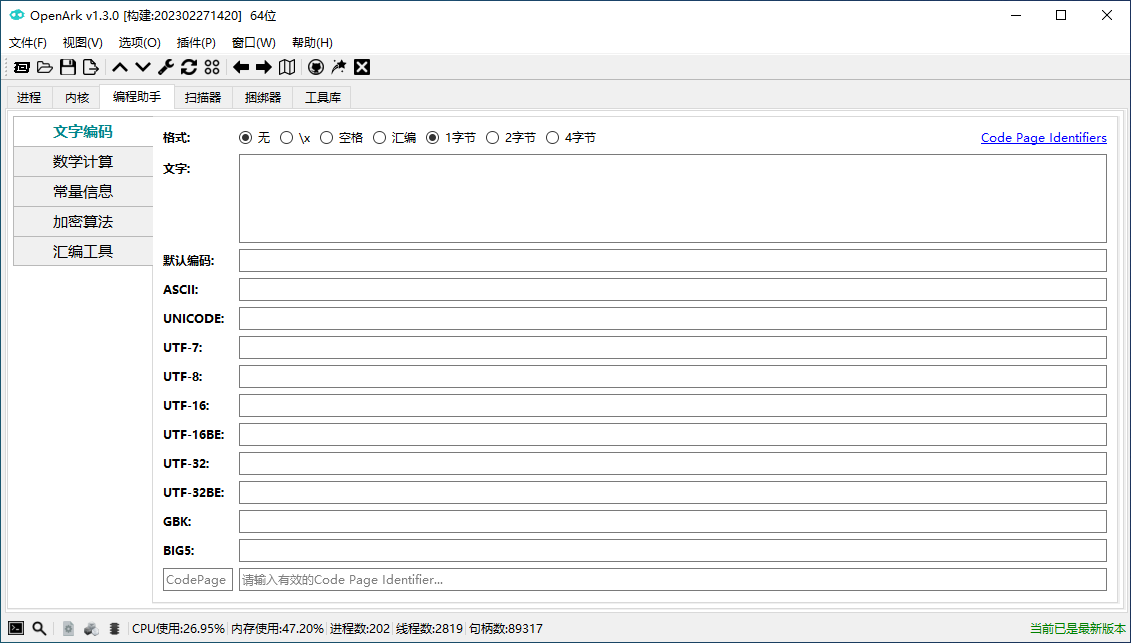Open the GitHub project icon

(315, 67)
